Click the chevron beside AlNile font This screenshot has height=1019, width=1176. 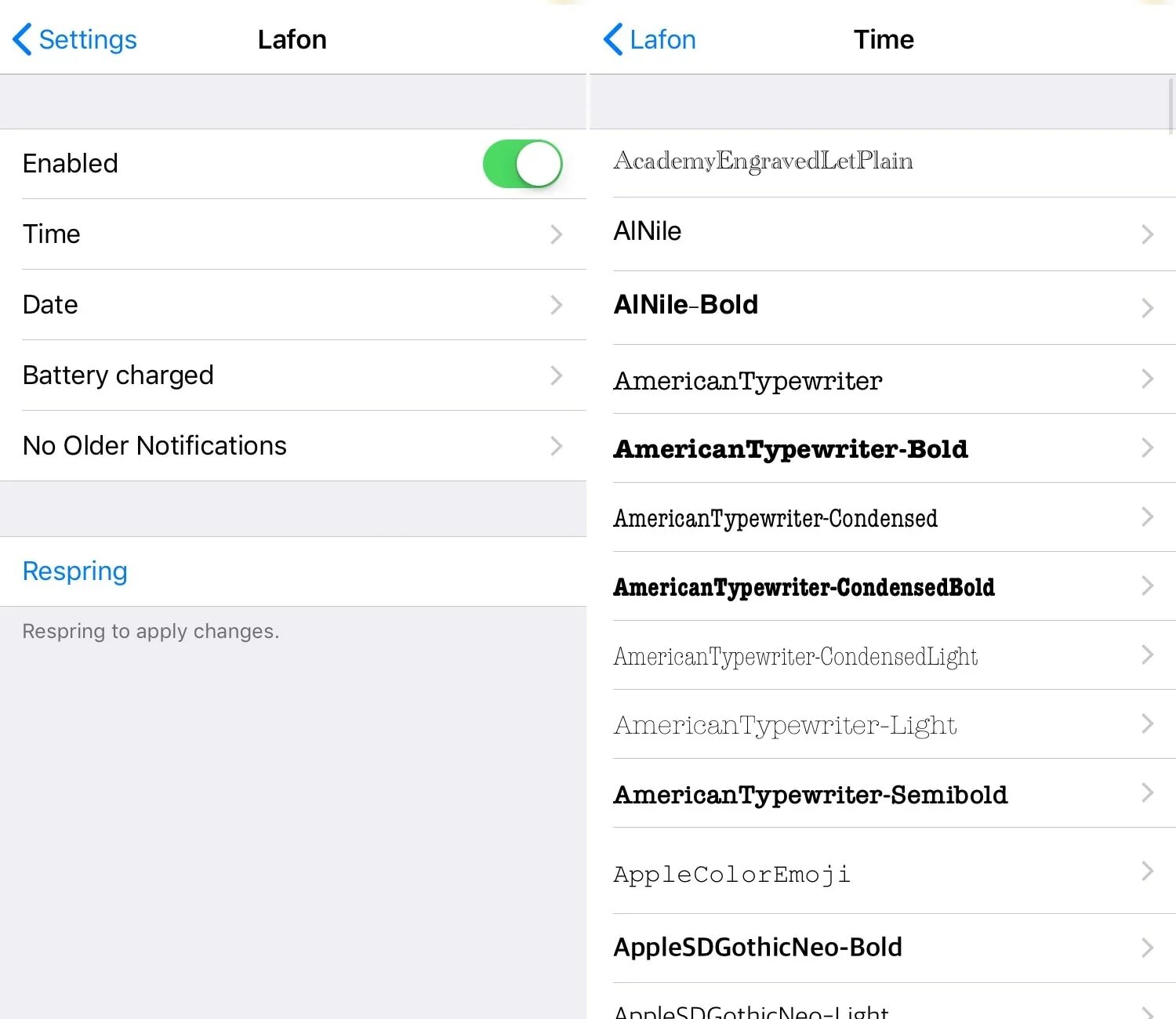(1147, 234)
